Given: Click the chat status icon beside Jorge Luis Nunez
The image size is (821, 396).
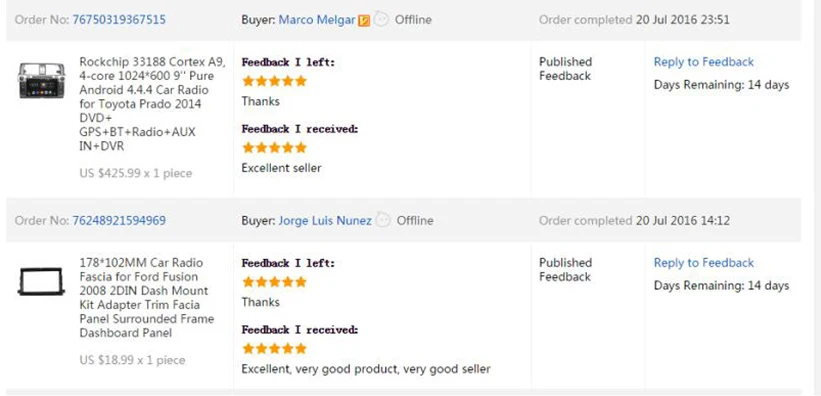Looking at the screenshot, I should [383, 219].
